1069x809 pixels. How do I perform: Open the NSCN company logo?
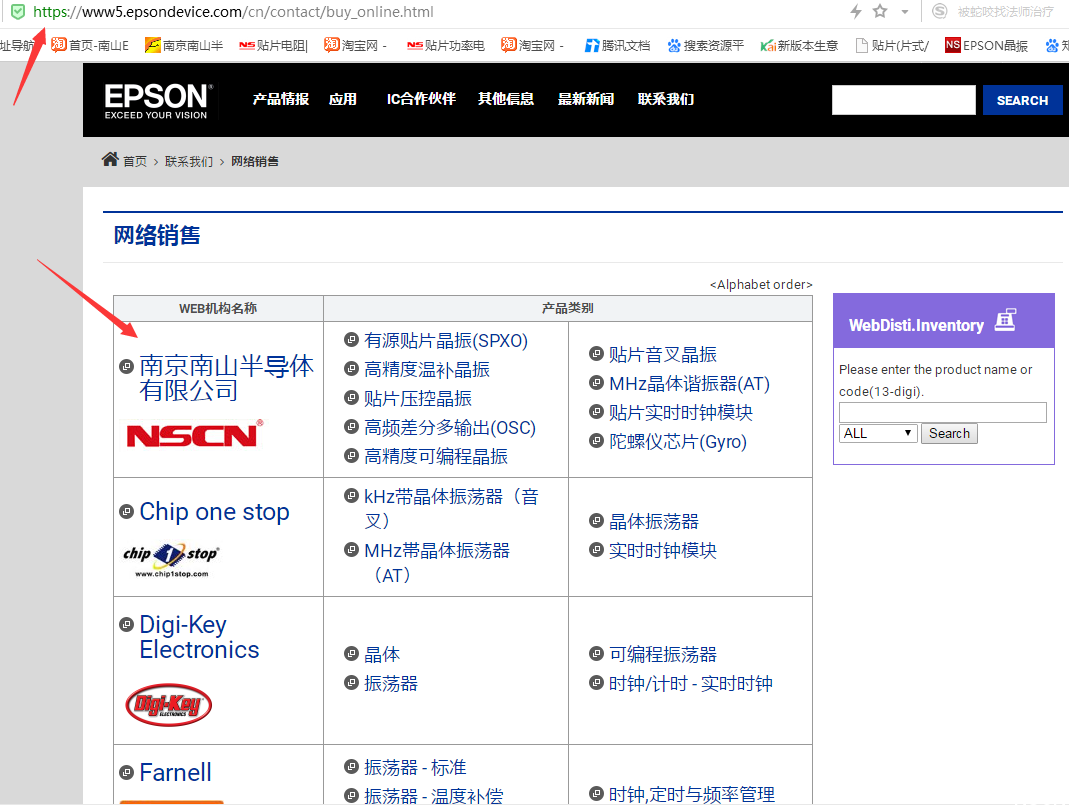click(194, 434)
